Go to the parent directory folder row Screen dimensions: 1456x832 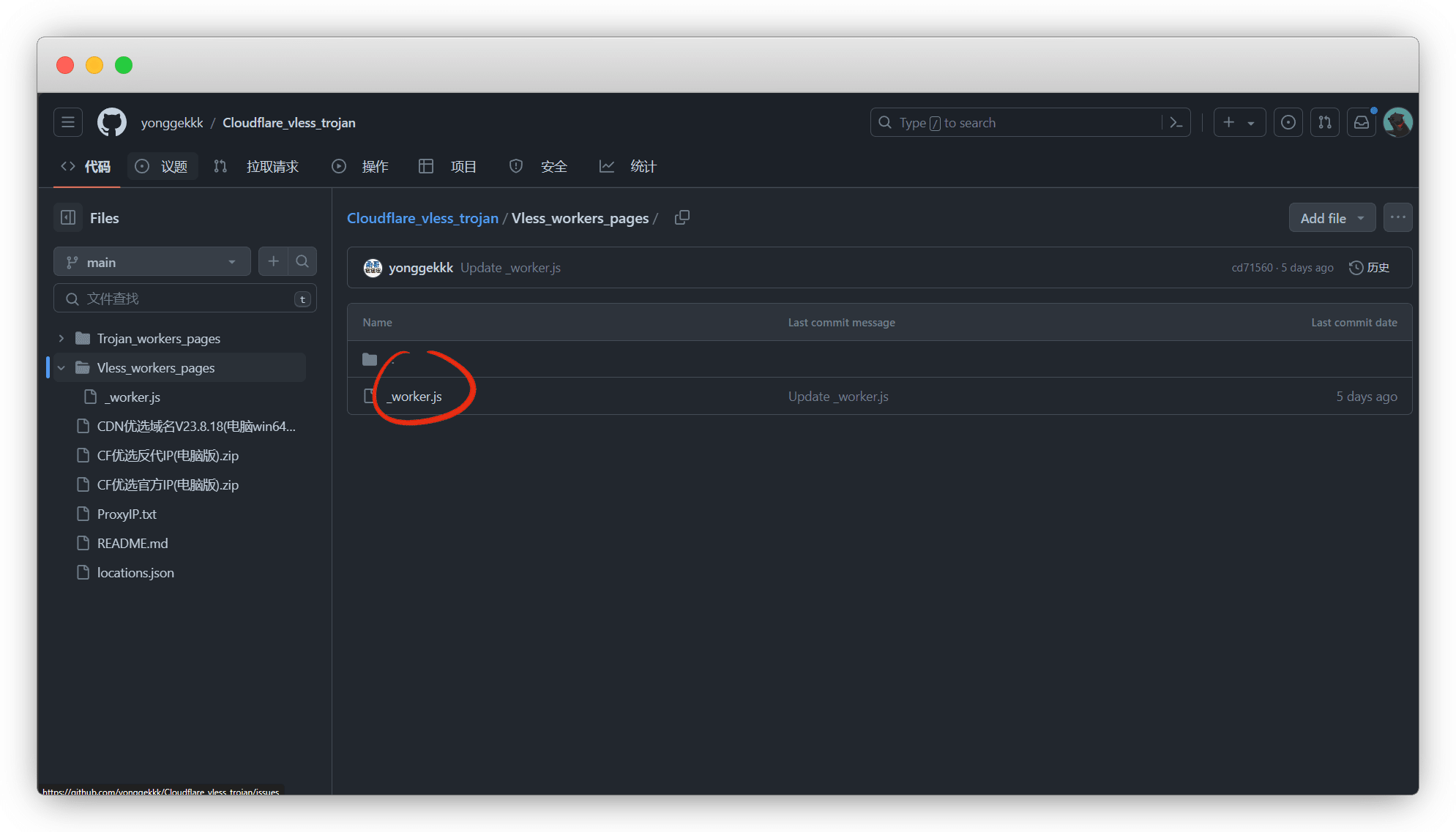click(879, 359)
